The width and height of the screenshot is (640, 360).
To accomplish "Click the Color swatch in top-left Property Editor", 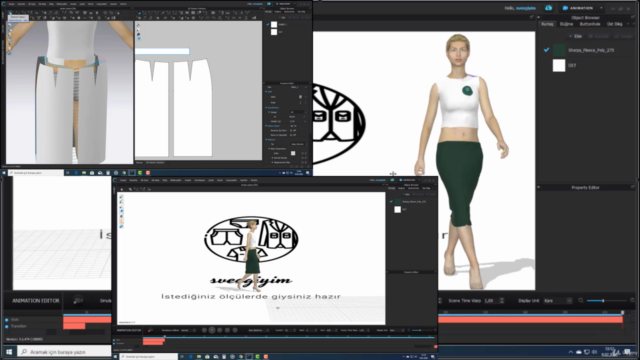I will tap(293, 153).
